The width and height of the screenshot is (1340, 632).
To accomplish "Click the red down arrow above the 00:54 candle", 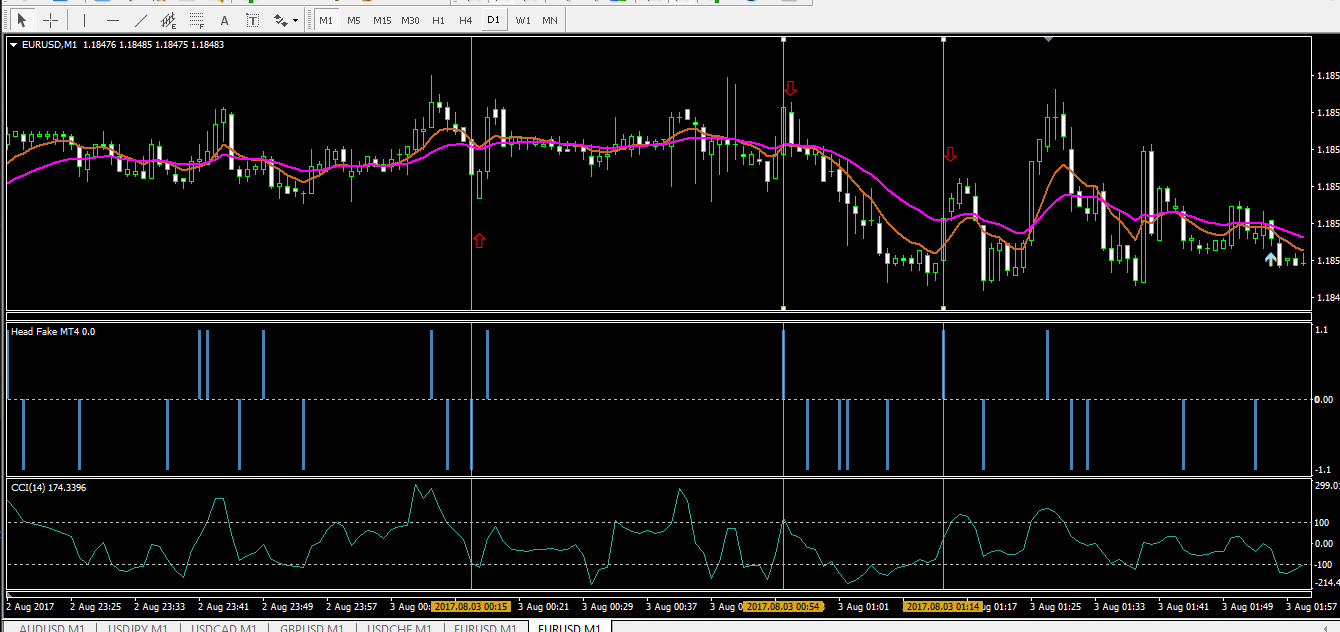I will pyautogui.click(x=790, y=89).
